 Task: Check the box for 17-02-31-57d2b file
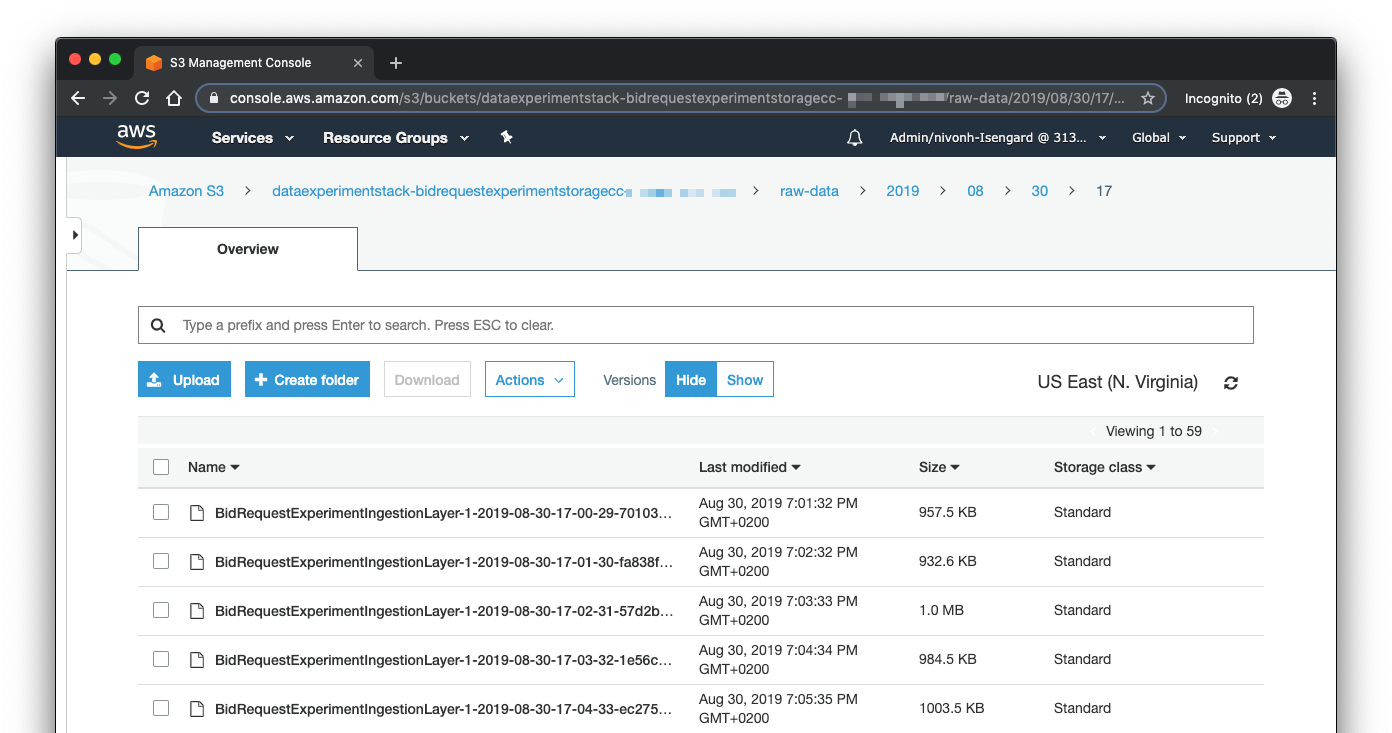(161, 610)
